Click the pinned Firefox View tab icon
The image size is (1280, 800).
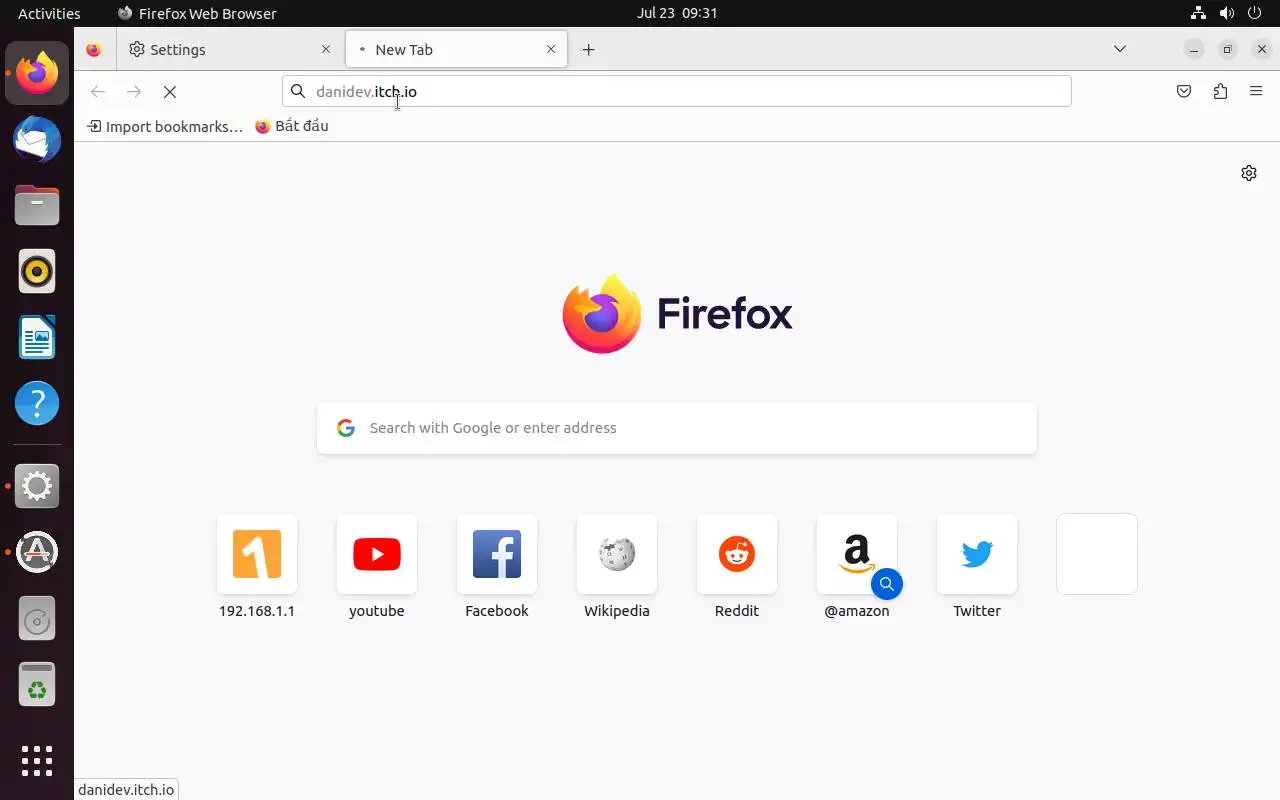(94, 50)
